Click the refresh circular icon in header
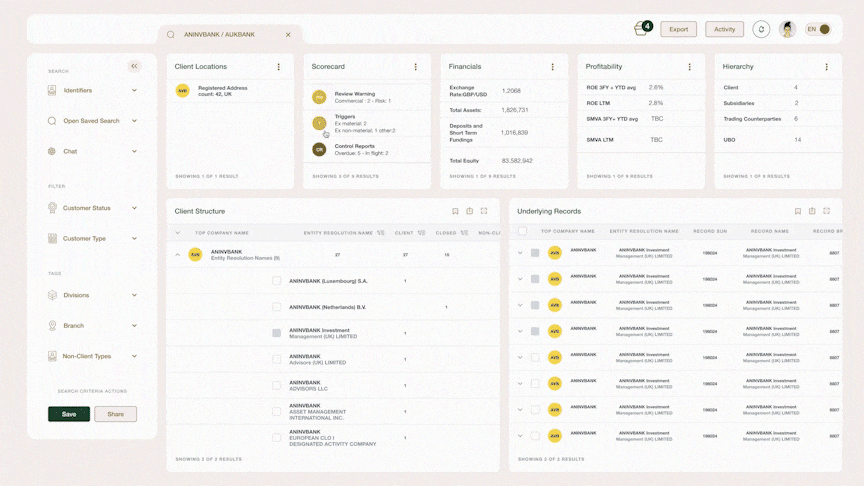Screen dimensions: 864x486 tap(761, 29)
